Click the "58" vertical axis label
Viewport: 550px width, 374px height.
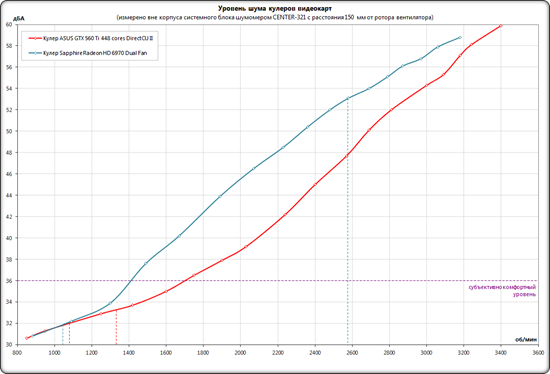point(9,46)
